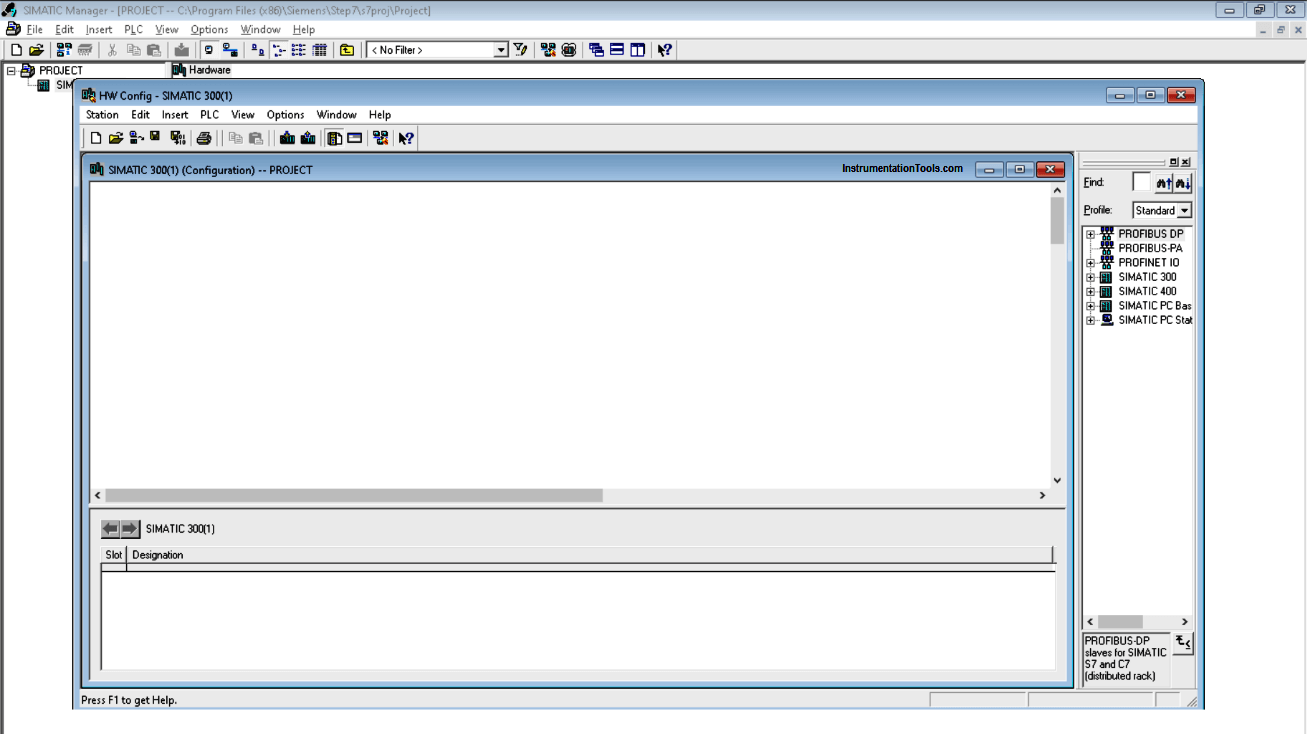
Task: Expand PROFINET IO catalog node
Action: click(x=1091, y=263)
